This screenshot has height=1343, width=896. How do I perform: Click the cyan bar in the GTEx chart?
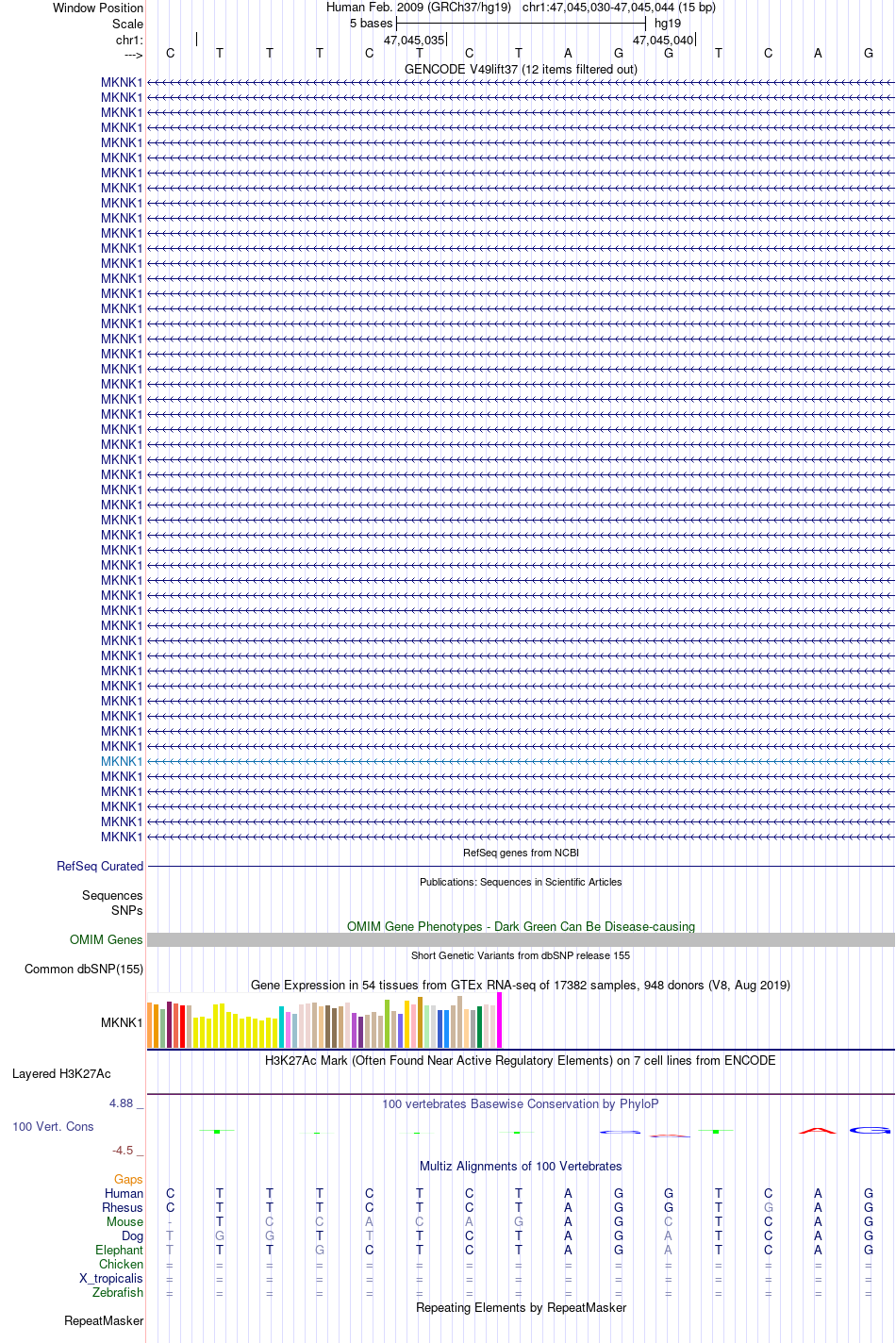[282, 1027]
